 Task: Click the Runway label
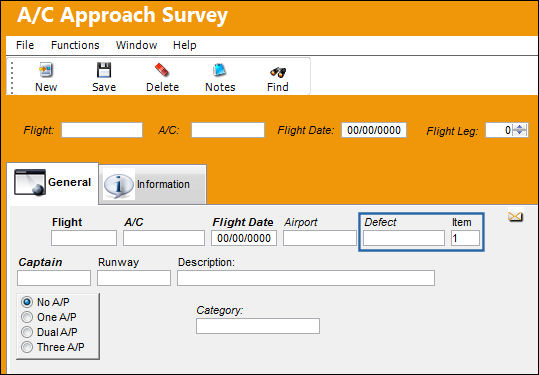pos(119,263)
